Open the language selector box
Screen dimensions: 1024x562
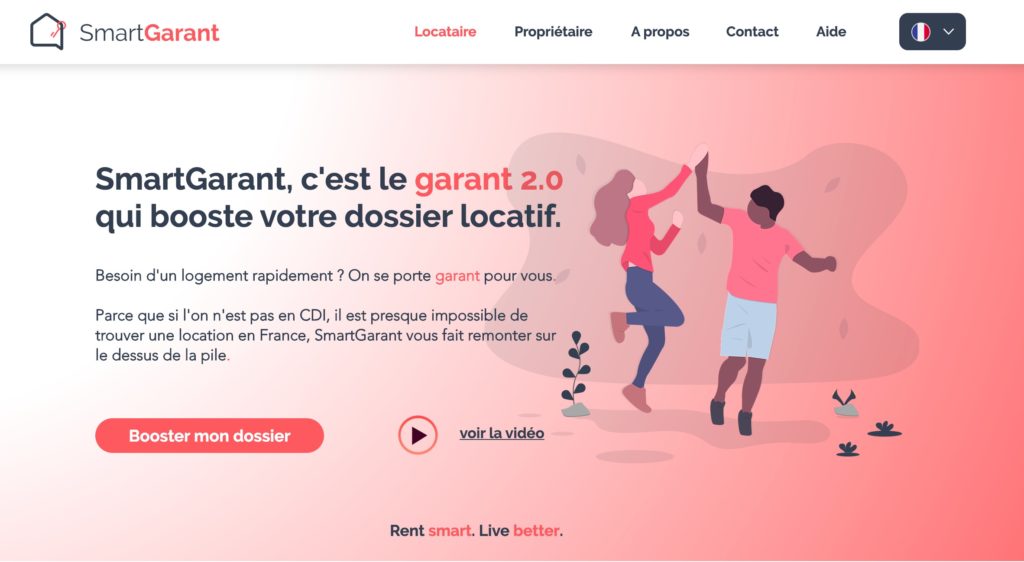tap(932, 31)
